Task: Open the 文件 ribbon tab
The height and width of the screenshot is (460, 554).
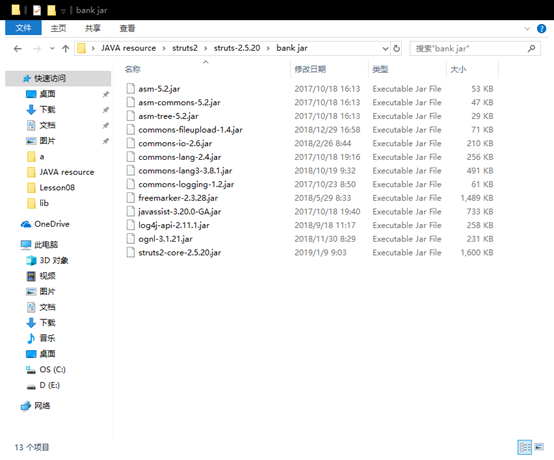Action: pyautogui.click(x=23, y=28)
